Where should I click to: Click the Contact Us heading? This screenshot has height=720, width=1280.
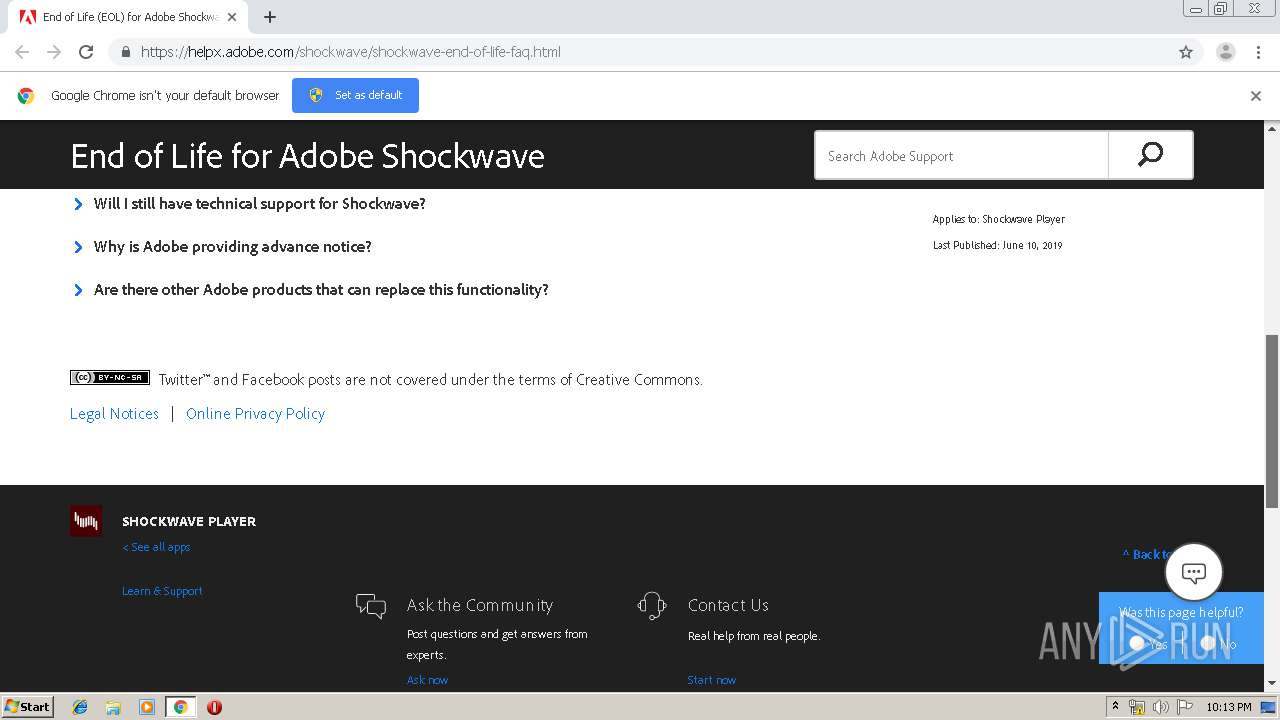[x=728, y=605]
